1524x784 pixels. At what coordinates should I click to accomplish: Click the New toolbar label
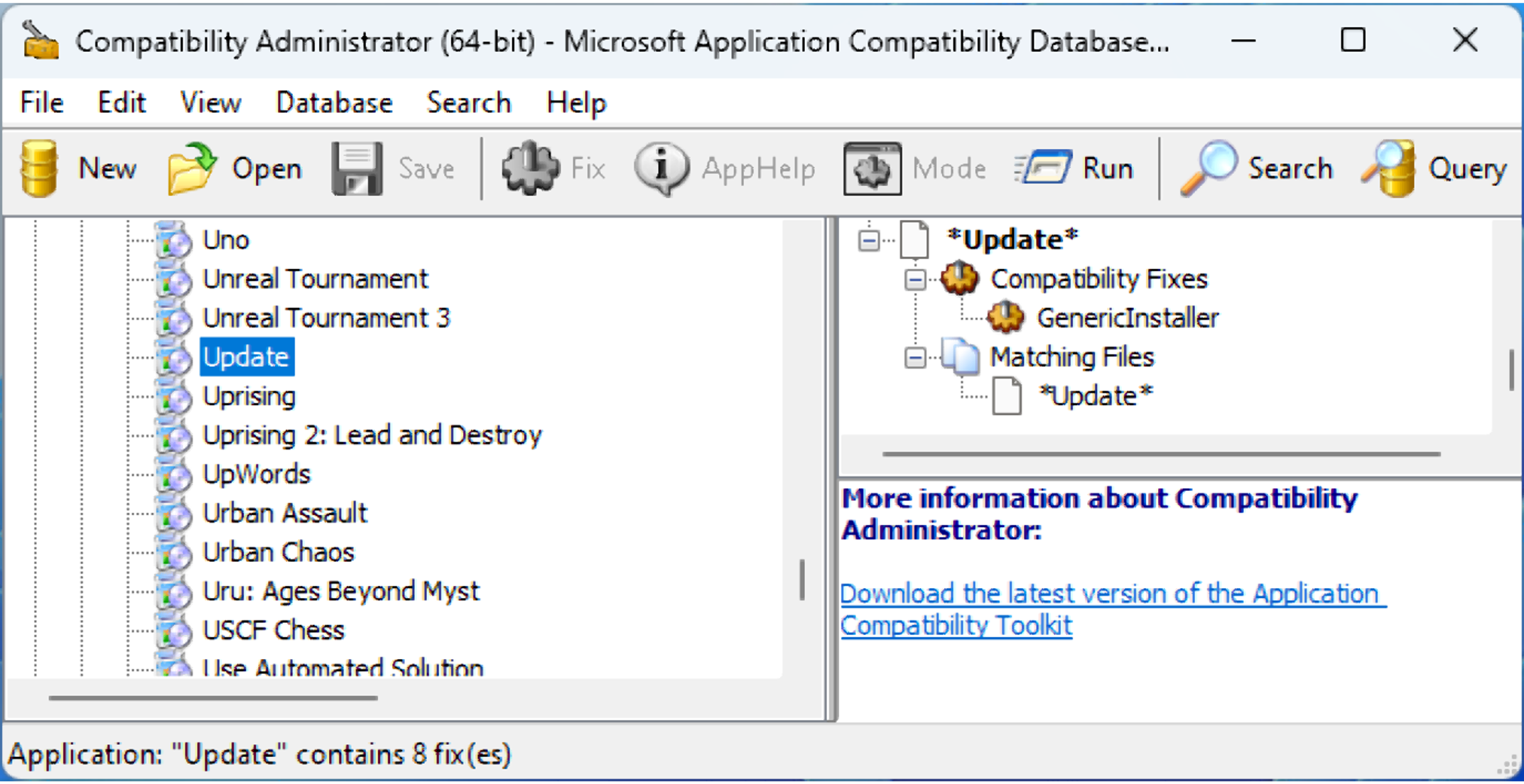[107, 168]
